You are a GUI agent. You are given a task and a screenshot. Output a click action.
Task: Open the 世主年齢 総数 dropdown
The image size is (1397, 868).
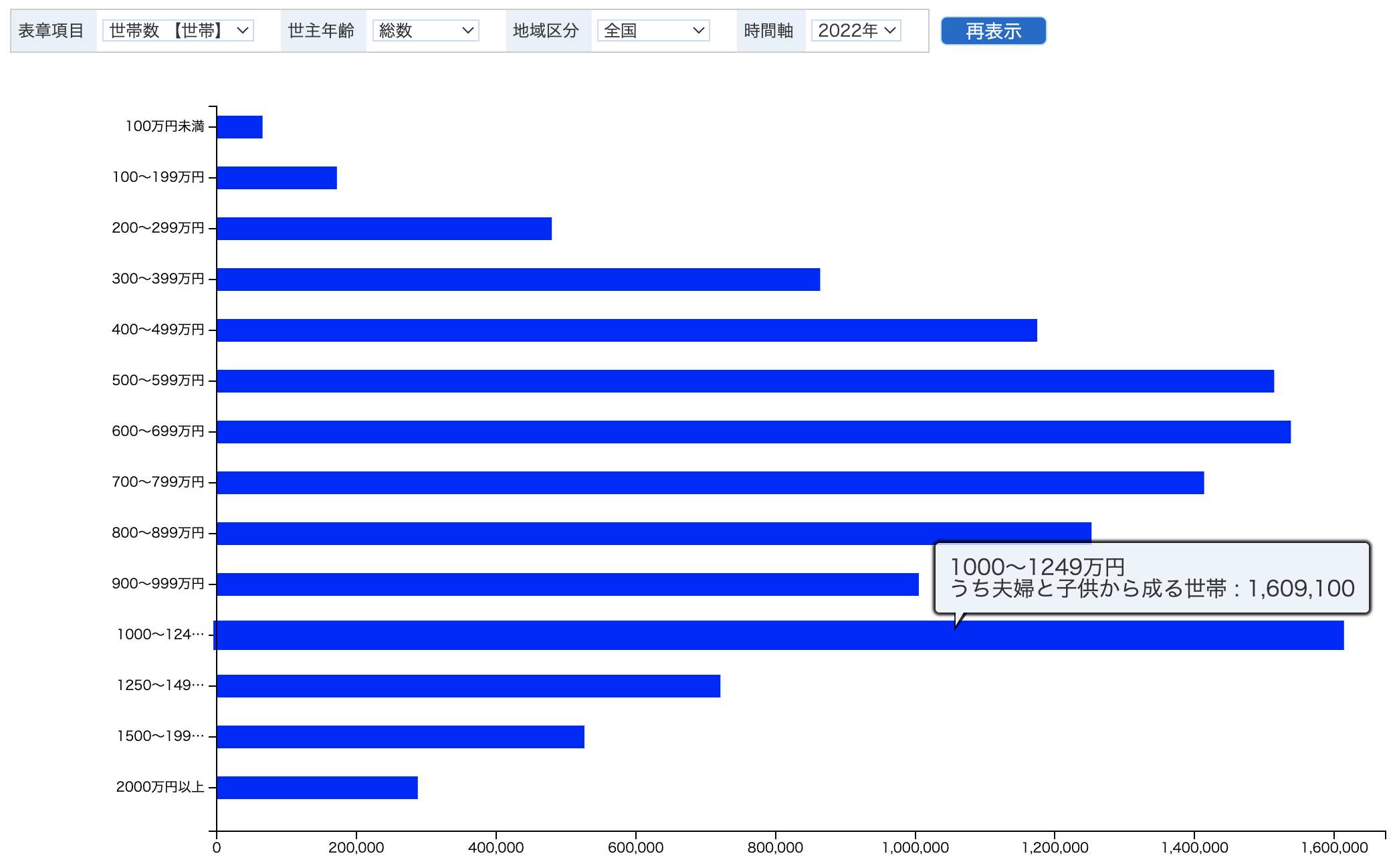point(425,31)
